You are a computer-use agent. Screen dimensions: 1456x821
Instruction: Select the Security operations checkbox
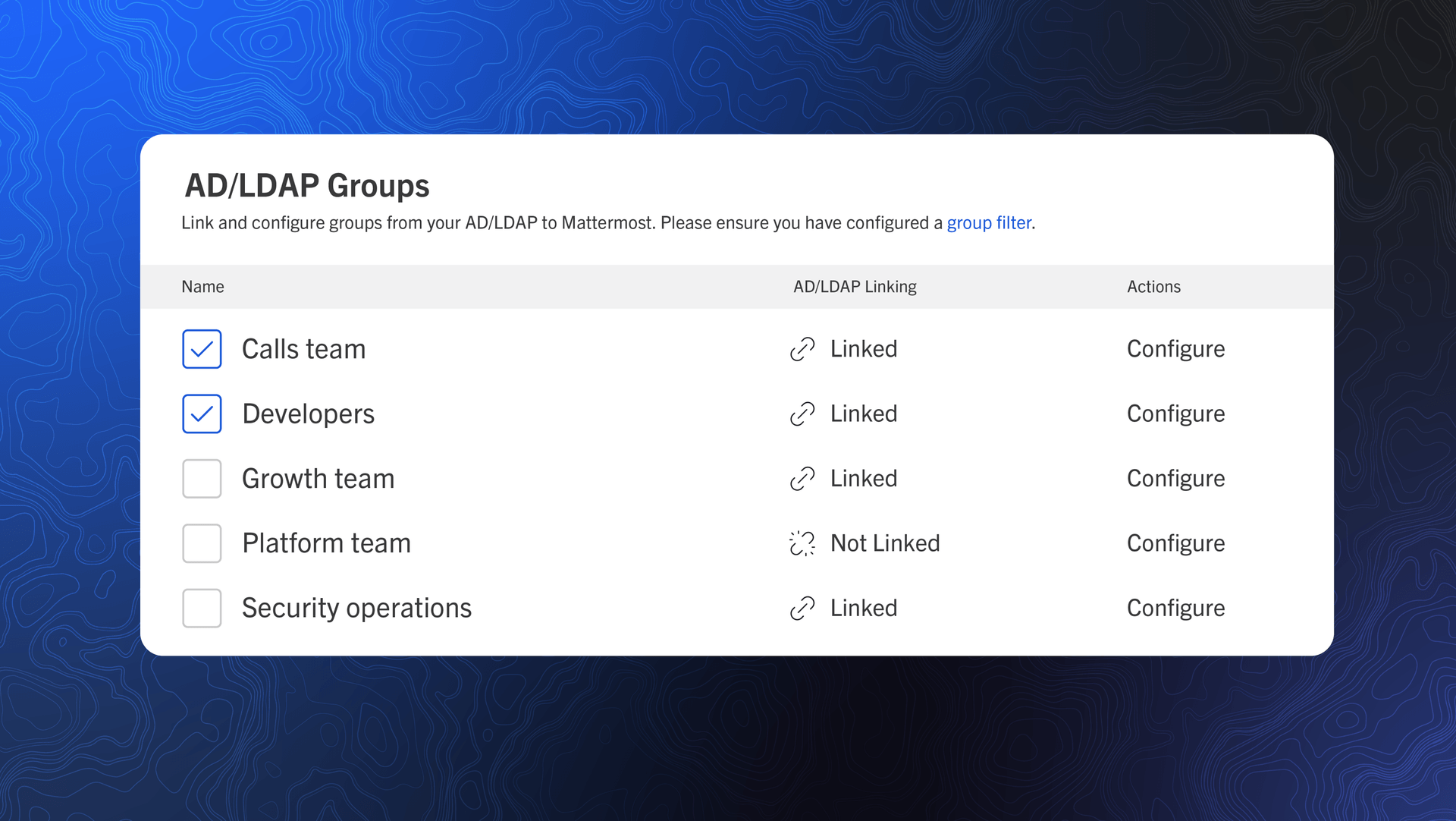tap(202, 609)
